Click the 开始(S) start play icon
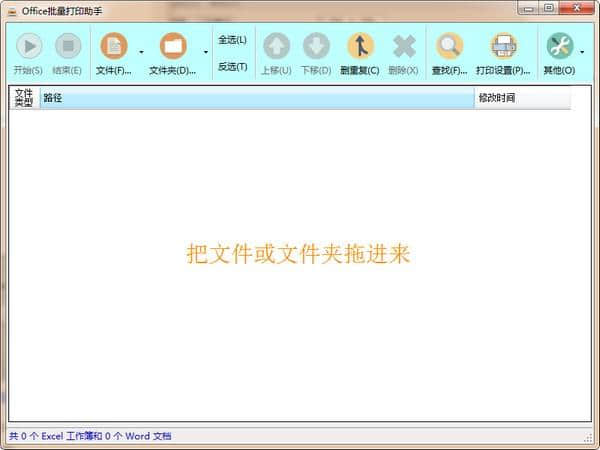600x450 pixels. tap(29, 46)
